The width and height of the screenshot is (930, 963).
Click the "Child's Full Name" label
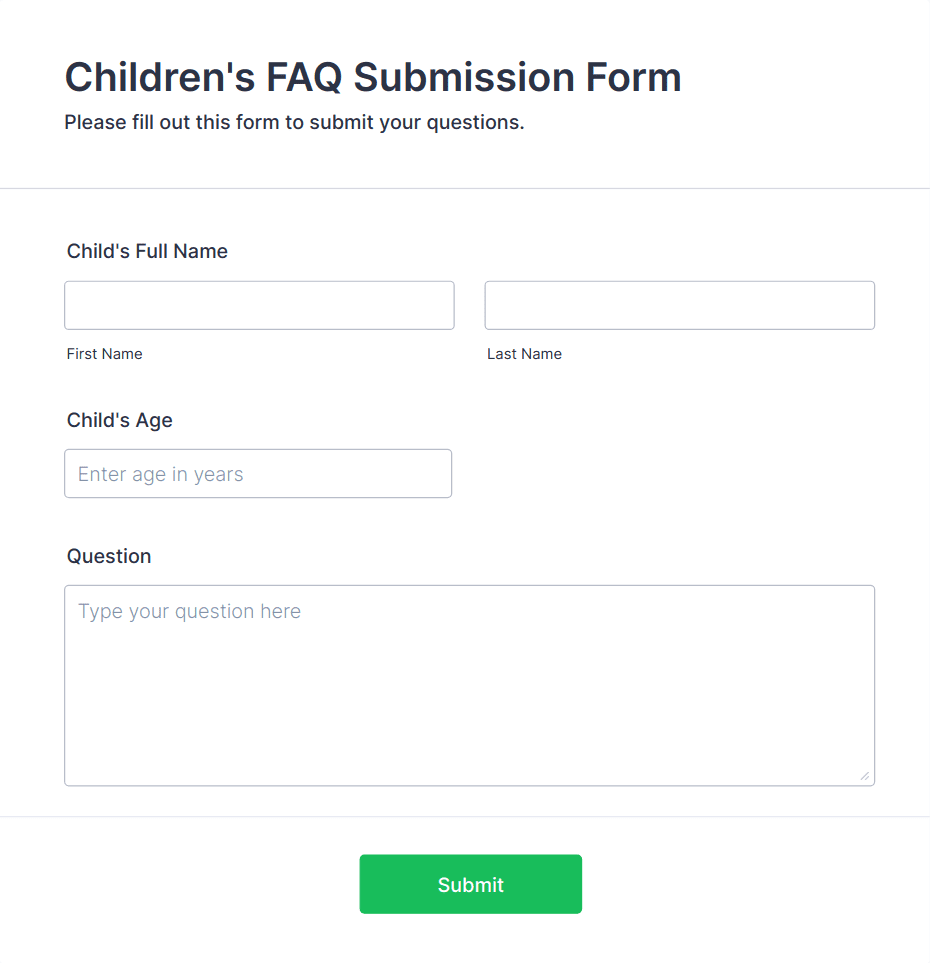[x=147, y=251]
